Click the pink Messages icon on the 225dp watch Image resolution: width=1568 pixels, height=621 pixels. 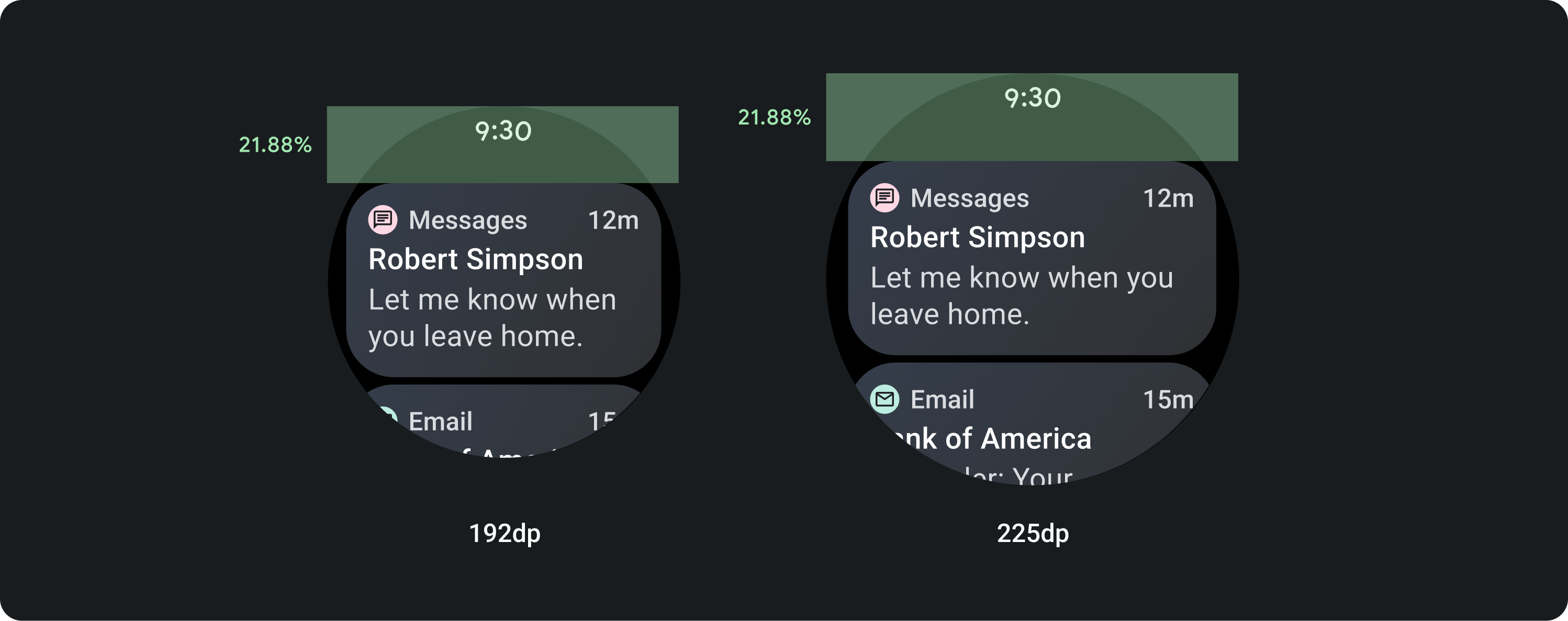point(884,198)
